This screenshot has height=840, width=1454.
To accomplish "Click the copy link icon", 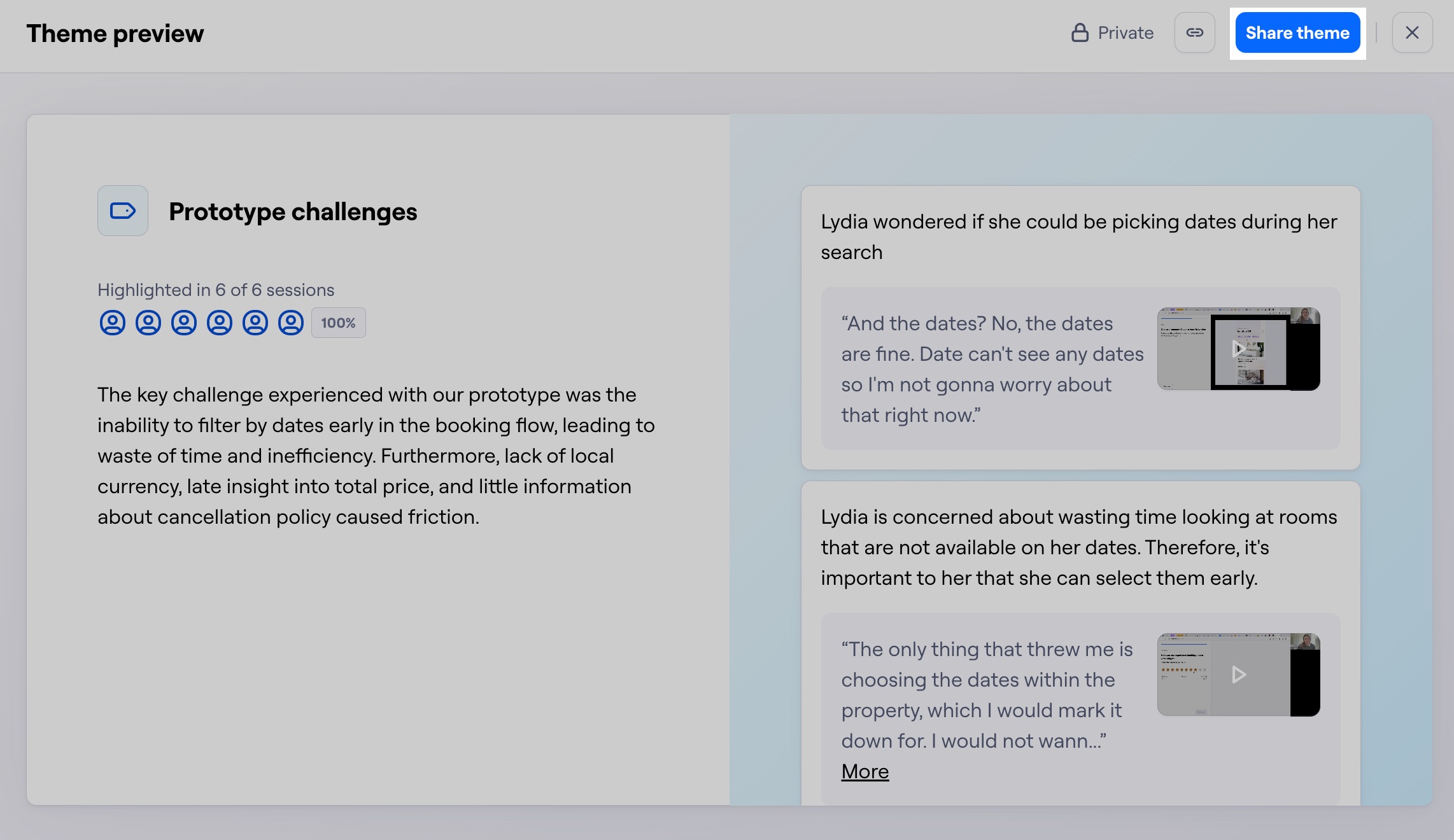I will coord(1194,32).
